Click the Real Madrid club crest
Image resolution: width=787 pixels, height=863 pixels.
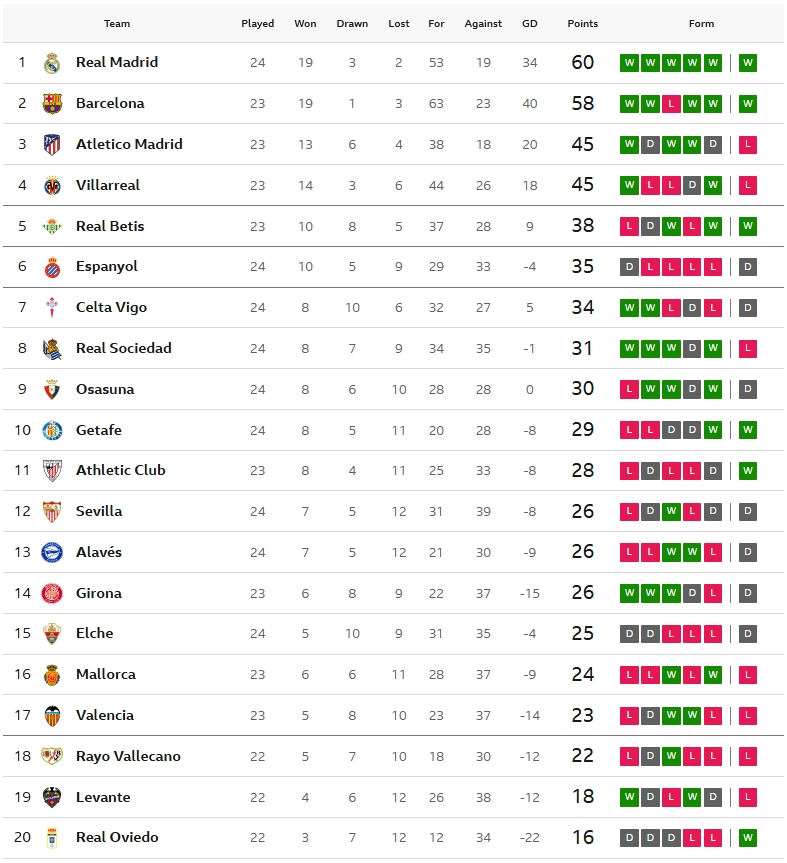52,63
